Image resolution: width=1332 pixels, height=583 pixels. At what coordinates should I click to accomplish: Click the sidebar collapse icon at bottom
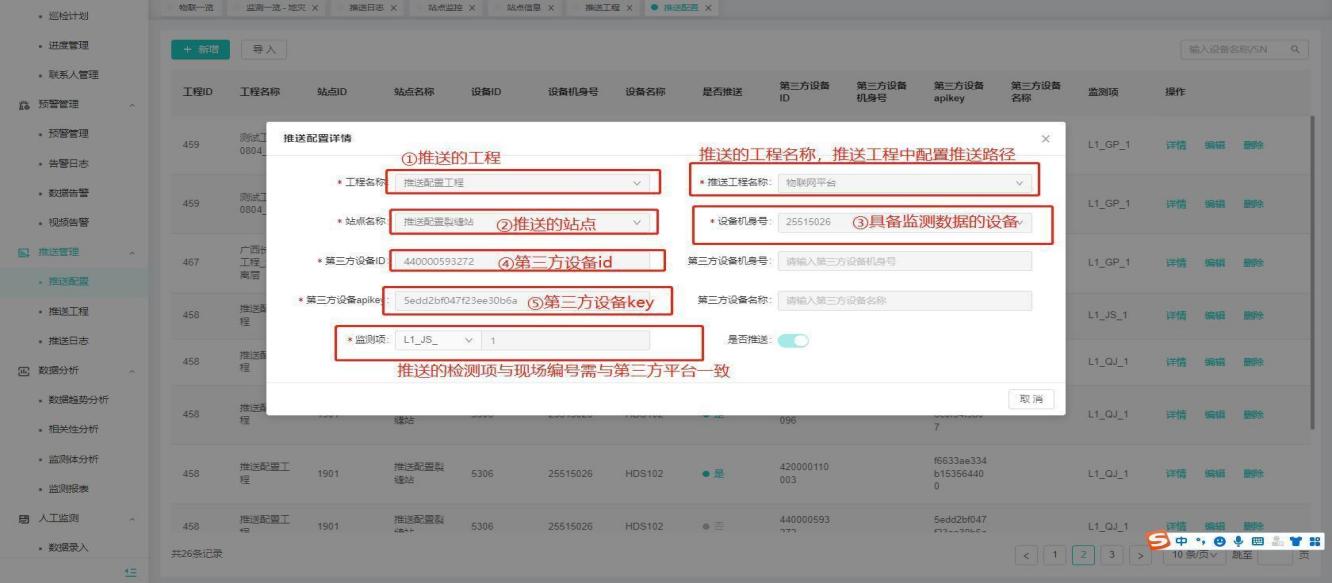click(x=129, y=571)
